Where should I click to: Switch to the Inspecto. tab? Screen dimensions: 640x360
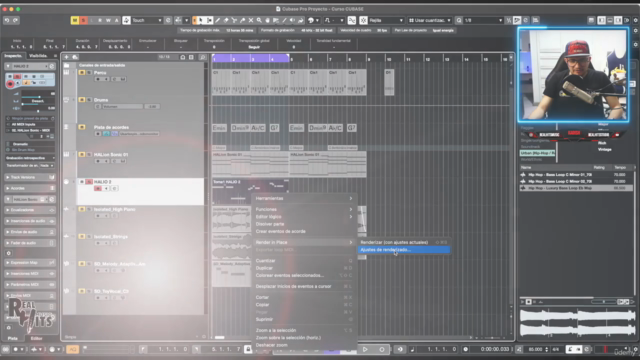pyautogui.click(x=13, y=56)
